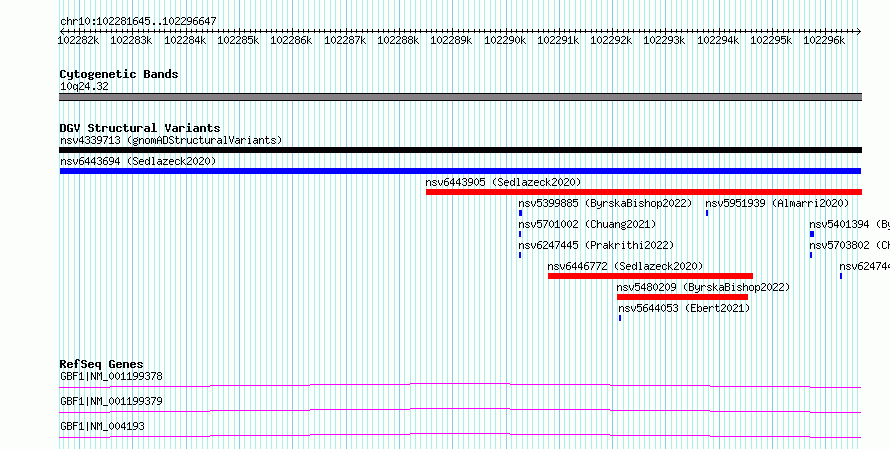Select the red nsv6446772 variant bar
The height and width of the screenshot is (449, 890).
tap(650, 276)
